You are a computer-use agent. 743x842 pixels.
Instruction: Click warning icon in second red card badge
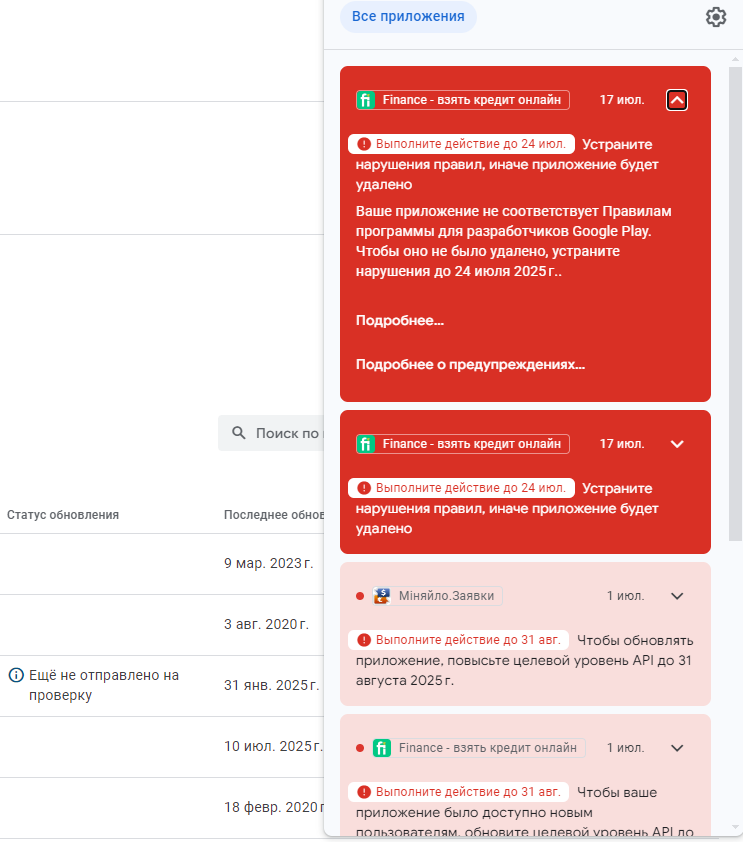coord(364,488)
